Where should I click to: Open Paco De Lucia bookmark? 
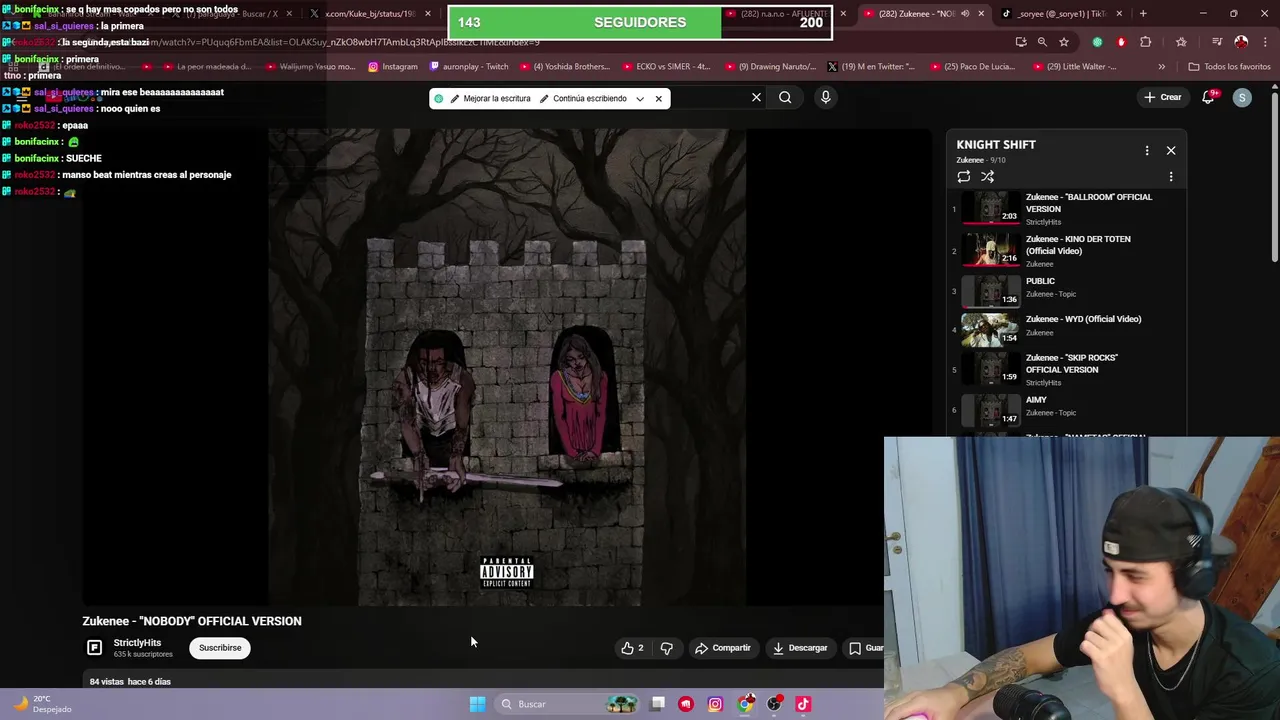(973, 67)
